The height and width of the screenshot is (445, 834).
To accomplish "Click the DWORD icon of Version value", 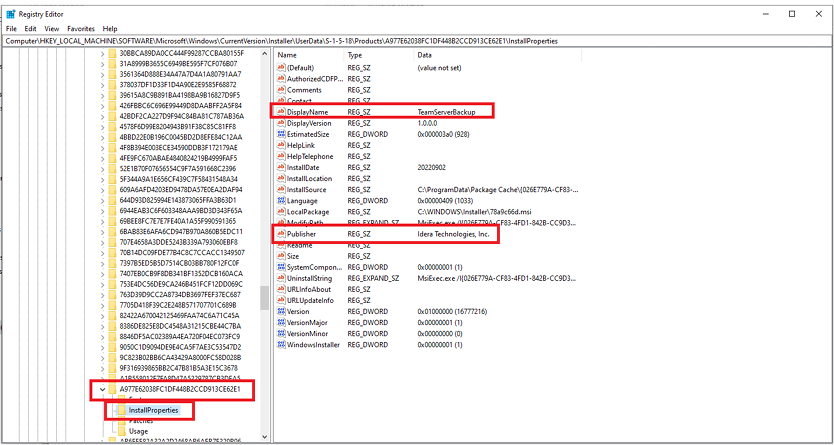I will [x=281, y=312].
